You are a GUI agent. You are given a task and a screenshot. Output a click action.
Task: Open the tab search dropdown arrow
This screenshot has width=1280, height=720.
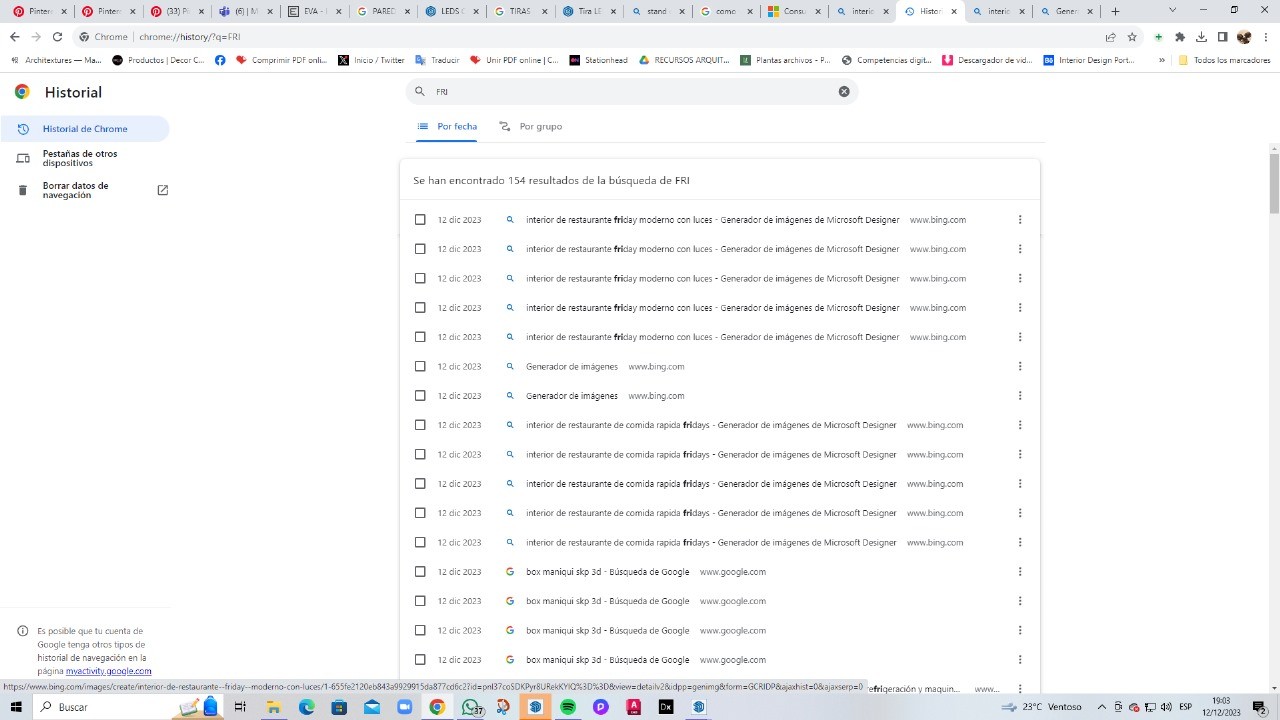(x=1172, y=10)
